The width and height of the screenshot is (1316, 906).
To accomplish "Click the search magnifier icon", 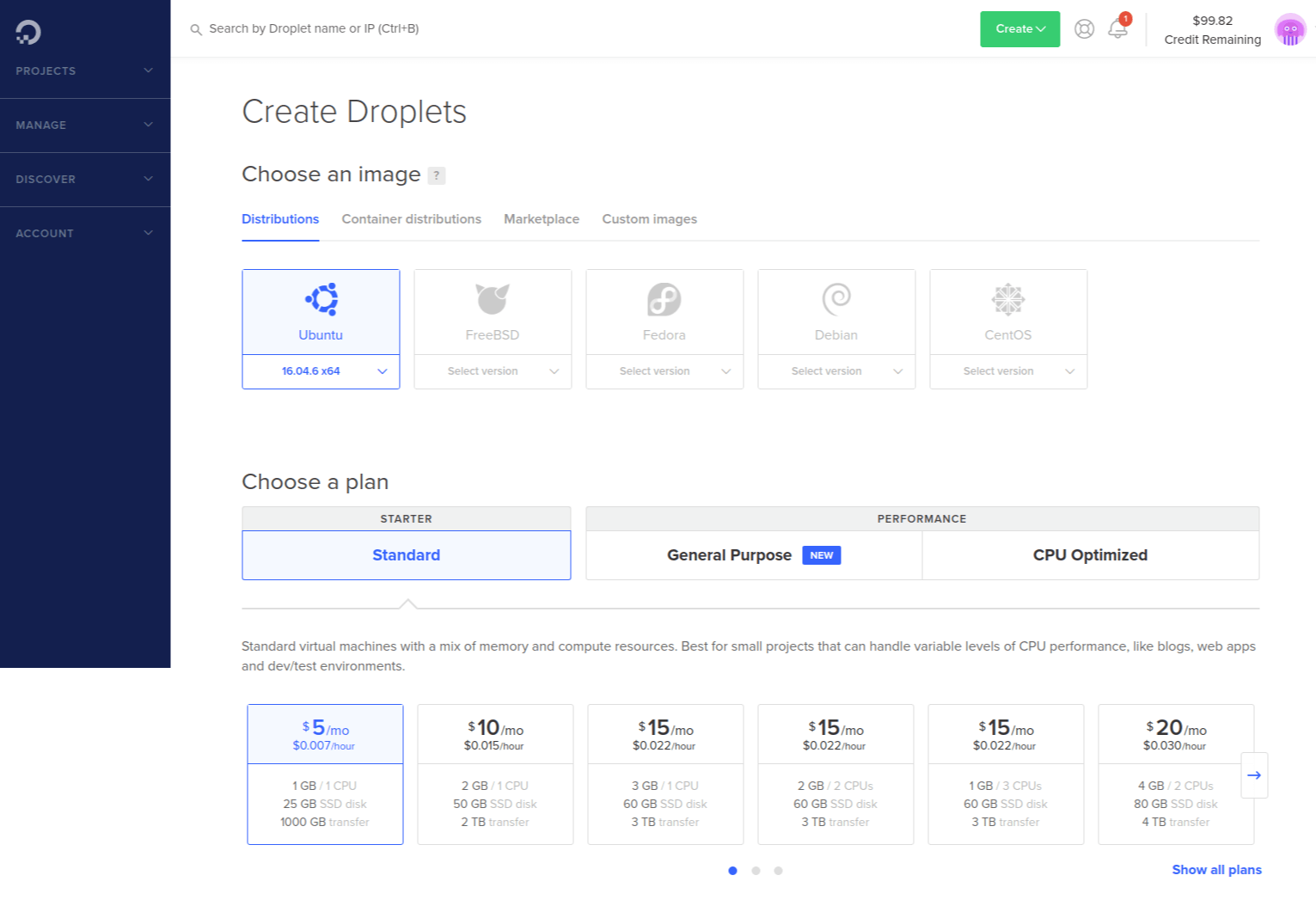I will point(196,29).
